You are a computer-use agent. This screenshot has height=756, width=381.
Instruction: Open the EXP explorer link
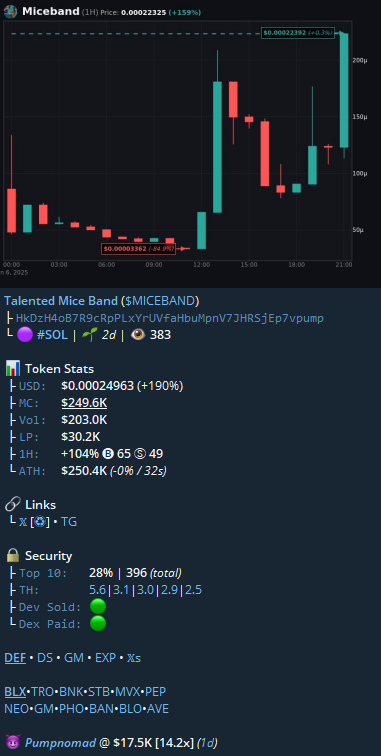click(106, 658)
